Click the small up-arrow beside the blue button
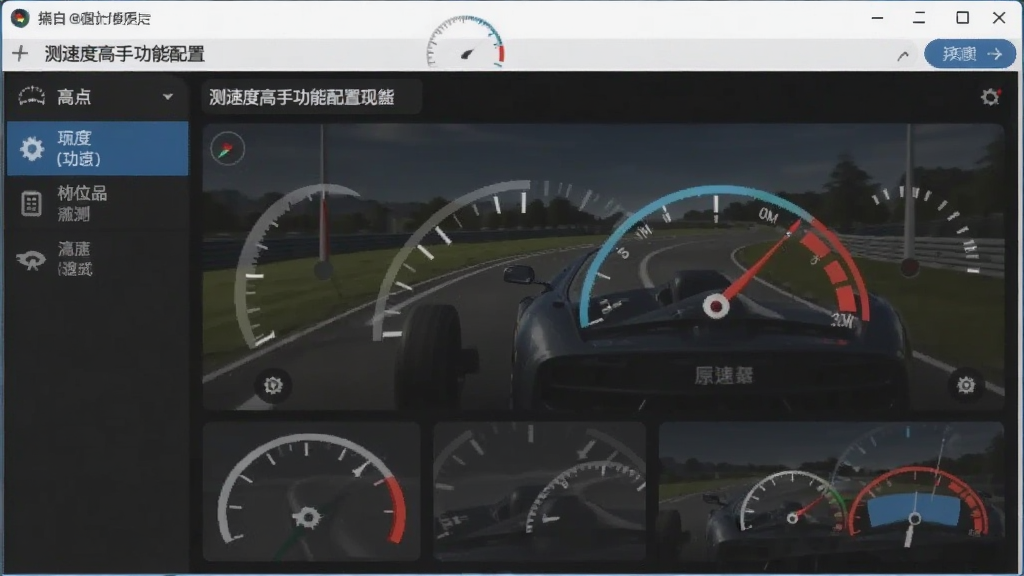The width and height of the screenshot is (1024, 576). coord(903,56)
